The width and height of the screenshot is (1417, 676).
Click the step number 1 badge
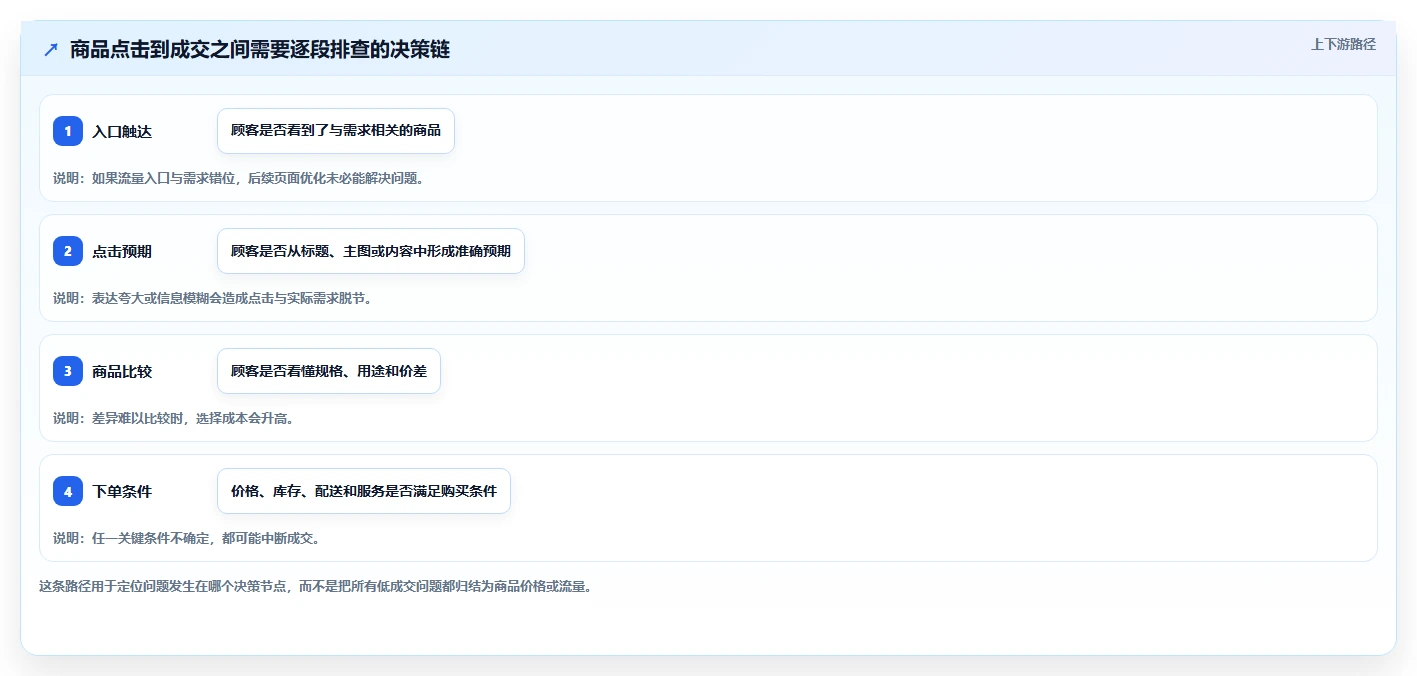[x=68, y=131]
